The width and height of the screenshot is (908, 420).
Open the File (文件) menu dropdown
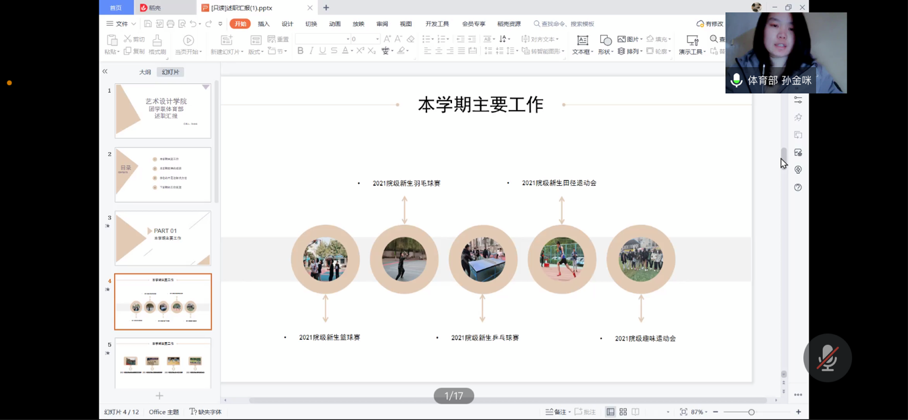click(x=121, y=24)
